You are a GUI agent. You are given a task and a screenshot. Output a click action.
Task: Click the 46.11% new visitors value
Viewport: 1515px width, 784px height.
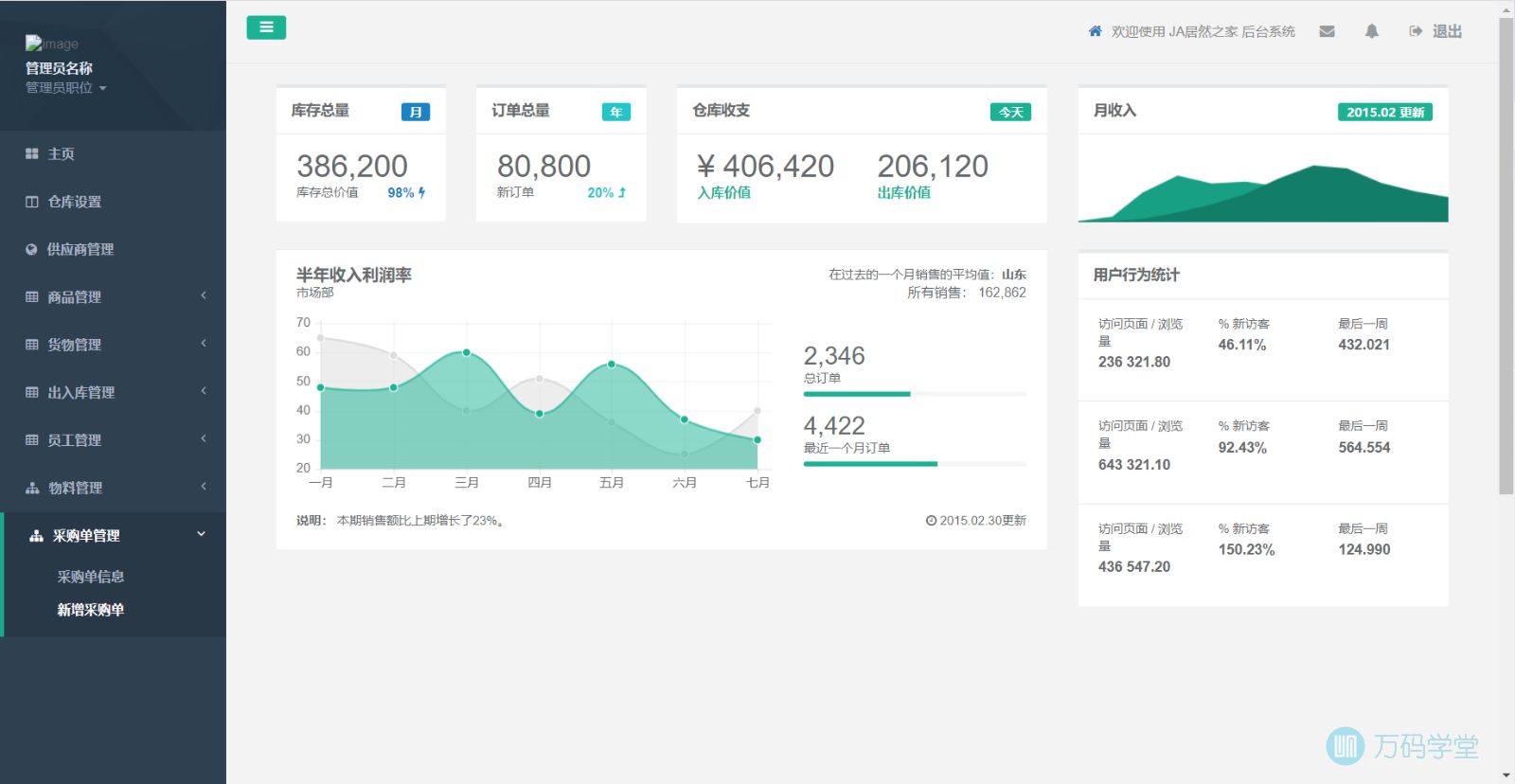point(1242,345)
